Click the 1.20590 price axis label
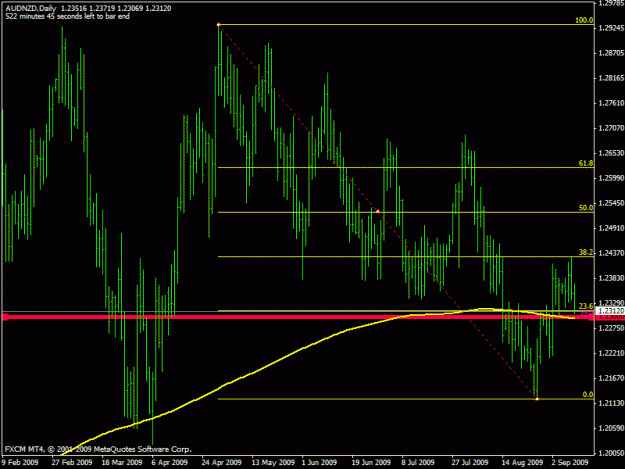 point(612,428)
